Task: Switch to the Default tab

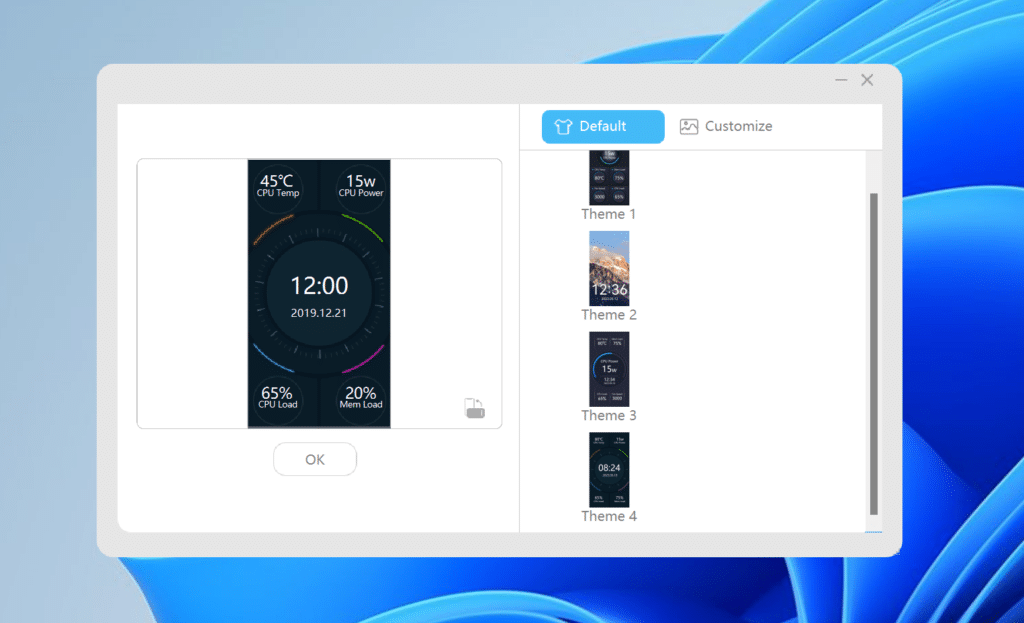Action: click(x=603, y=126)
